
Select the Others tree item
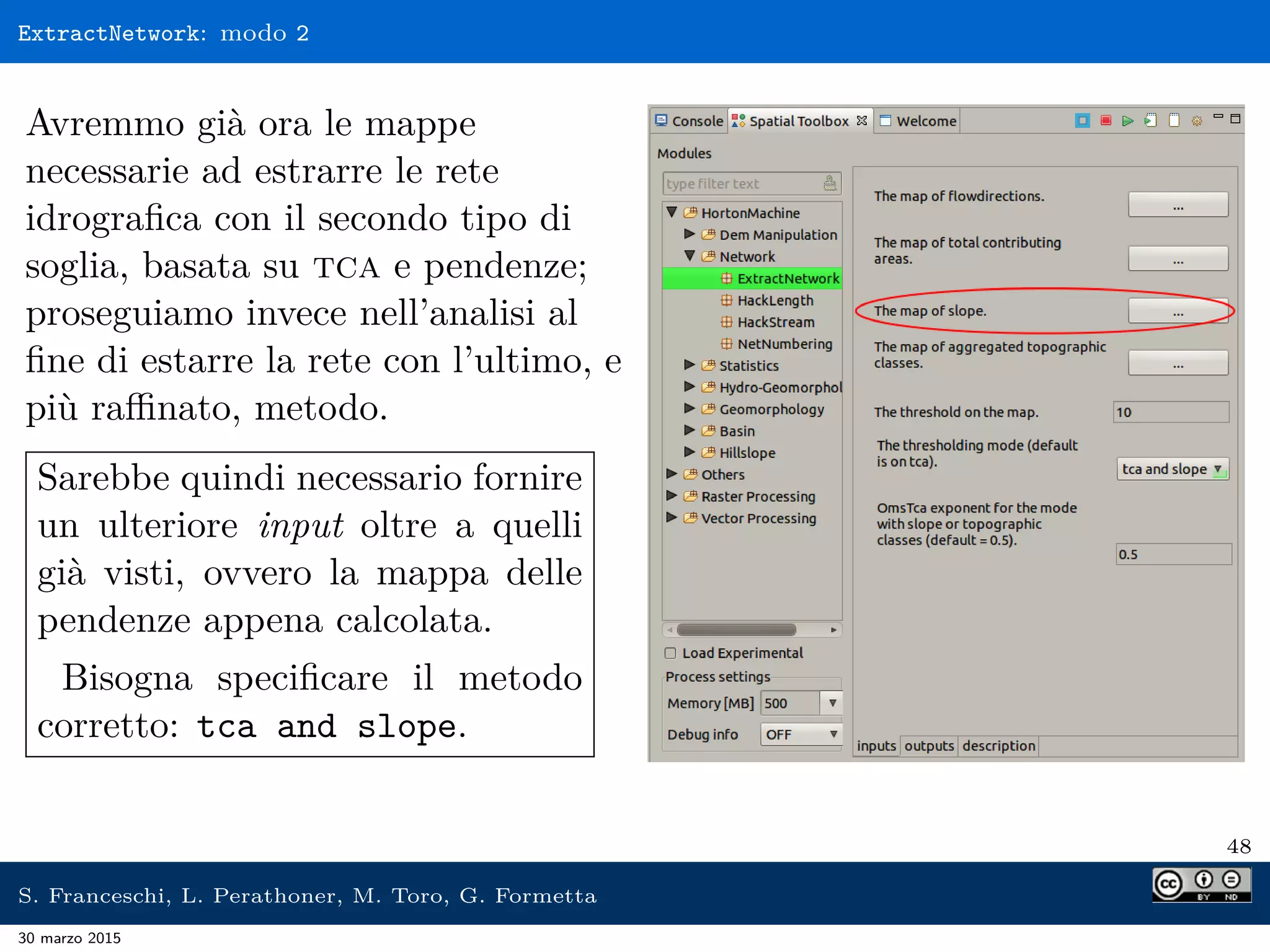pyautogui.click(x=722, y=474)
